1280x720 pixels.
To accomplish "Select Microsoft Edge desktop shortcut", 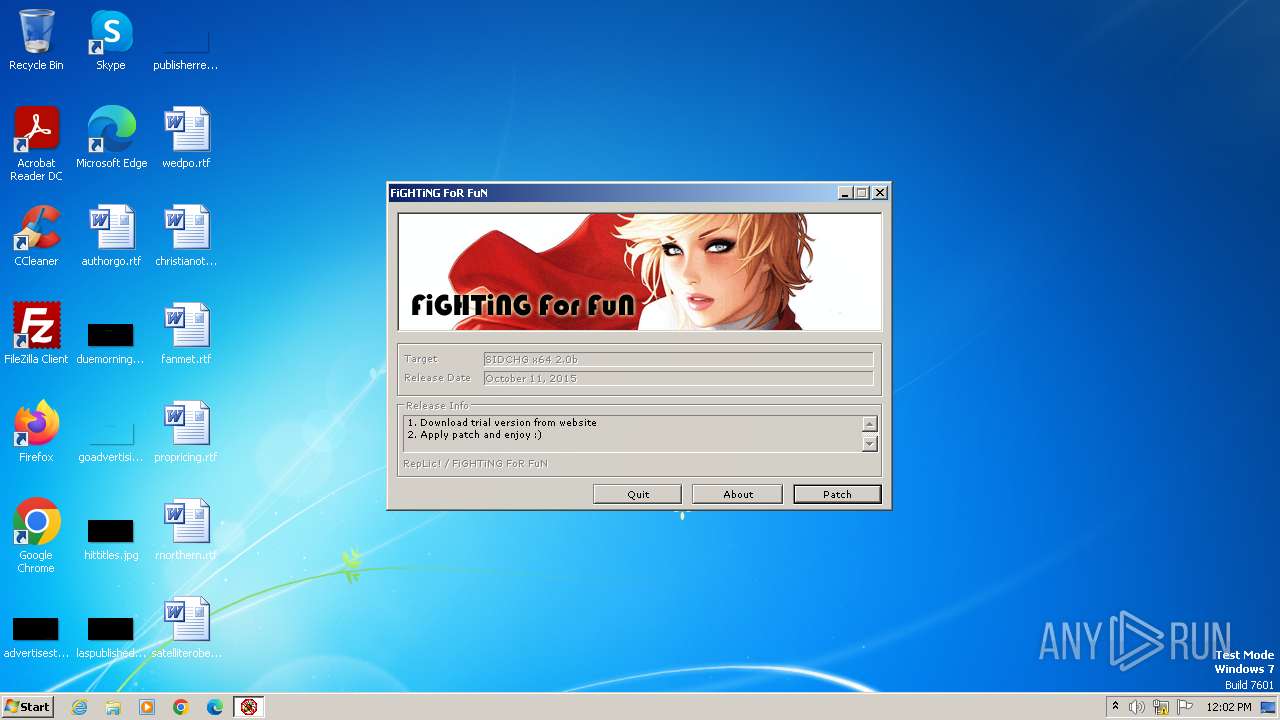I will pyautogui.click(x=111, y=138).
